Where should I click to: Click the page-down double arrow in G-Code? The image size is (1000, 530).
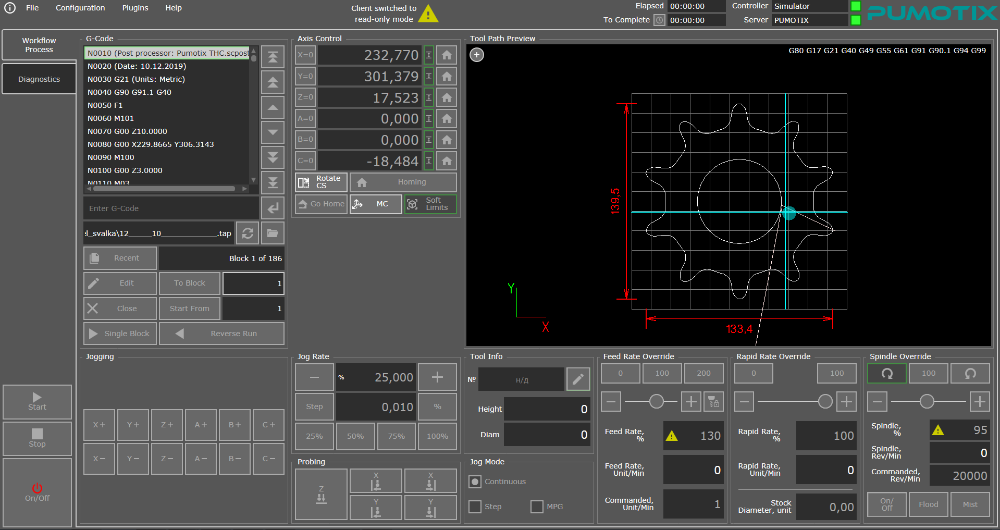(x=273, y=157)
